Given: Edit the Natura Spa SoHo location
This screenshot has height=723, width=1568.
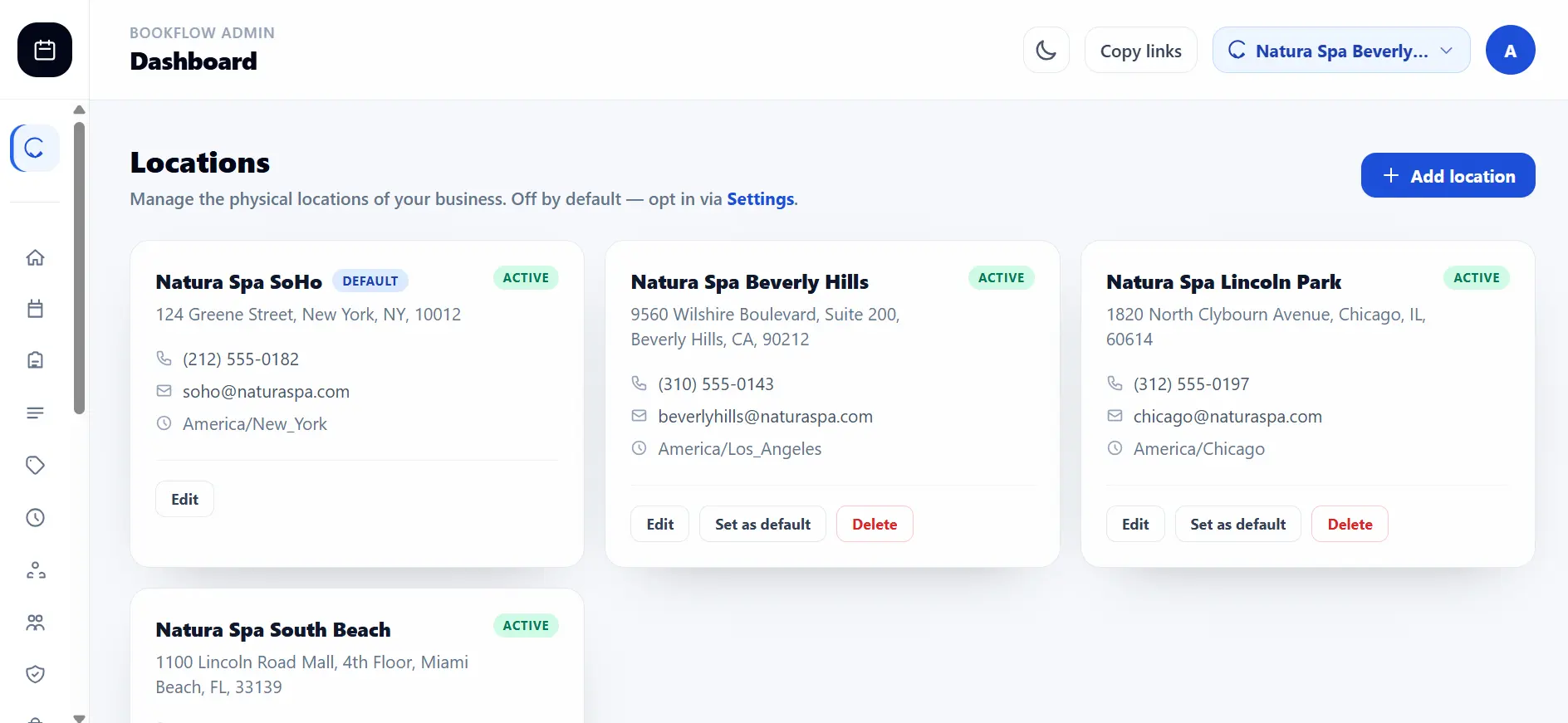Looking at the screenshot, I should tap(184, 499).
